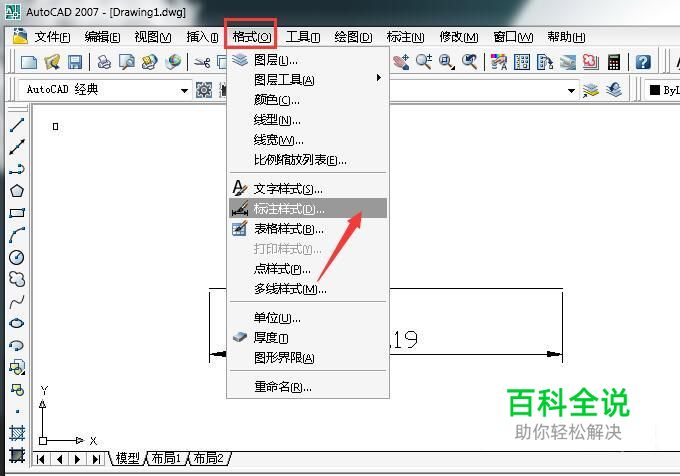The width and height of the screenshot is (680, 476).
Task: Click the Help question mark icon
Action: 643,62
